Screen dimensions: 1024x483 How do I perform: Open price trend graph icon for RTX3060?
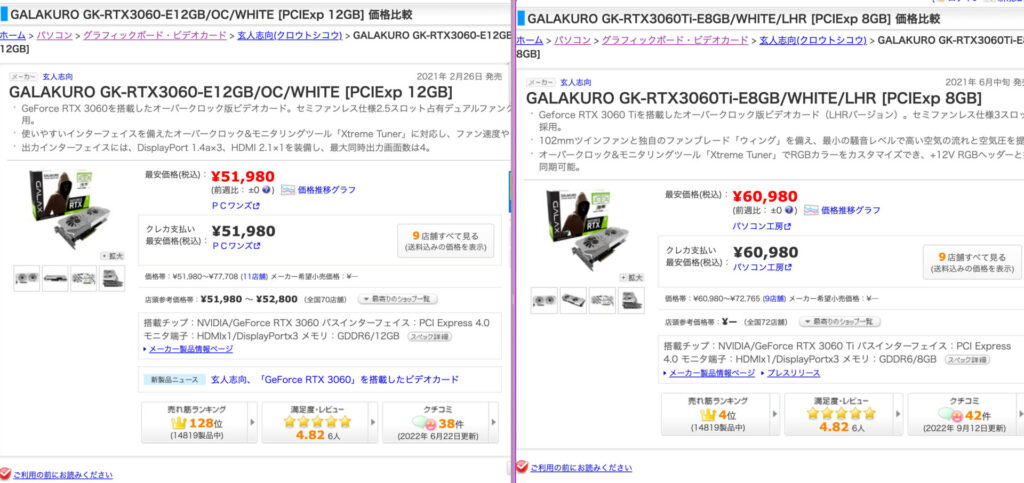click(x=288, y=190)
